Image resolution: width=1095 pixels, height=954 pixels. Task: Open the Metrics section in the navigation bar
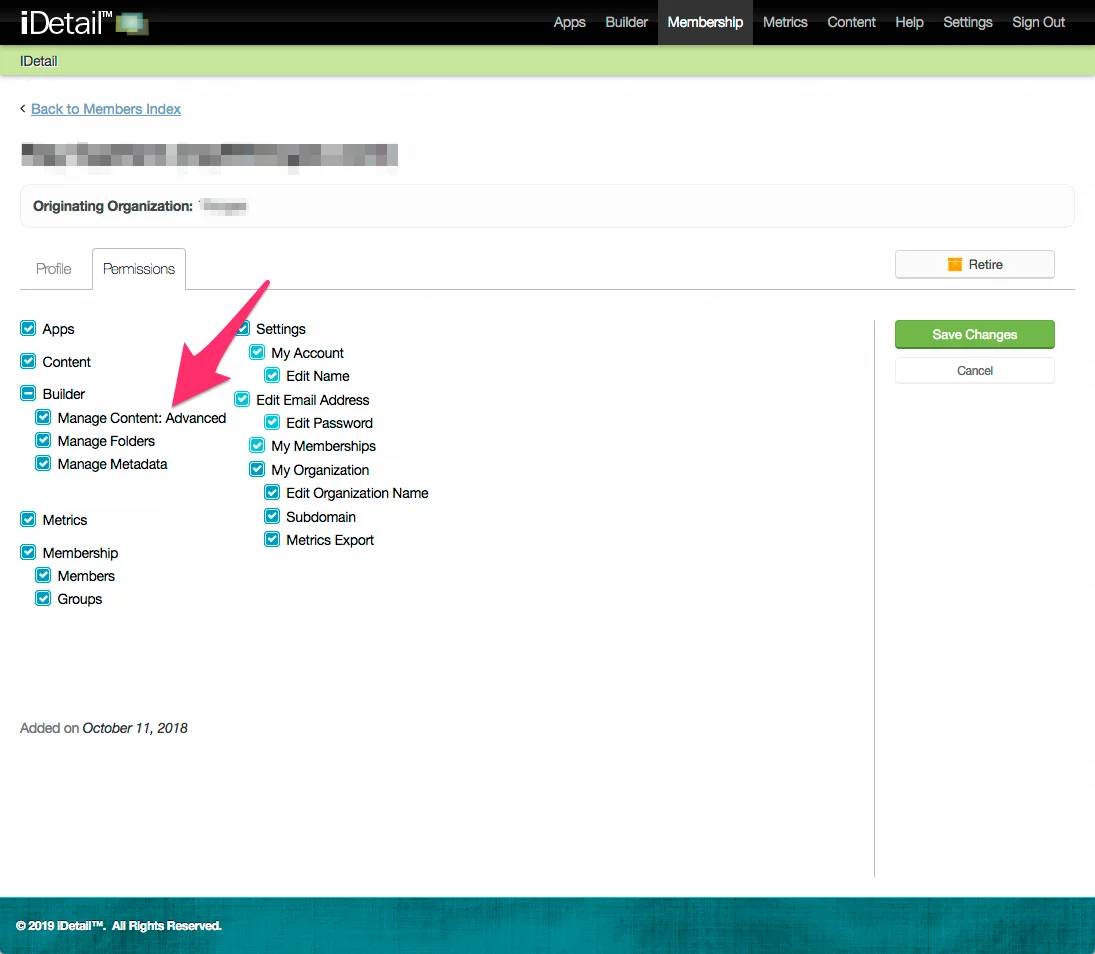click(x=785, y=22)
